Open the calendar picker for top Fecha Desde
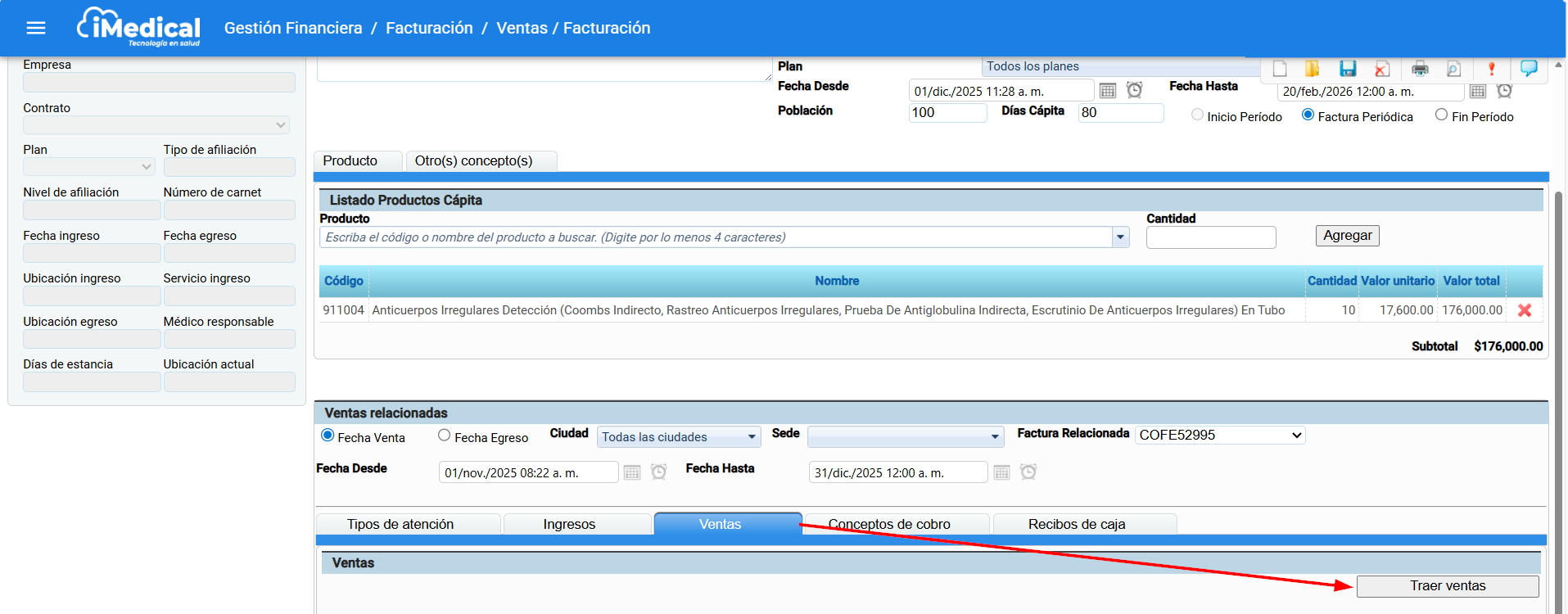Screen dimensions: 1568x614 [x=1107, y=91]
